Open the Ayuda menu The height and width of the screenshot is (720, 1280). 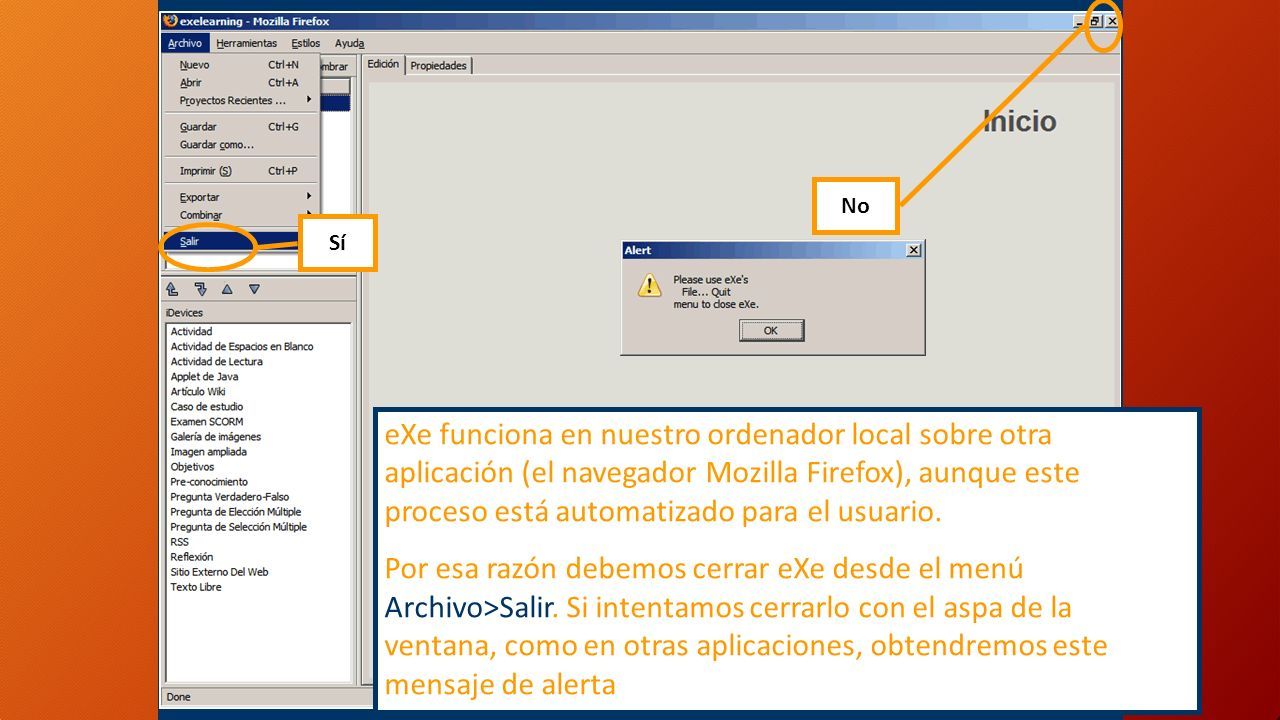(350, 43)
